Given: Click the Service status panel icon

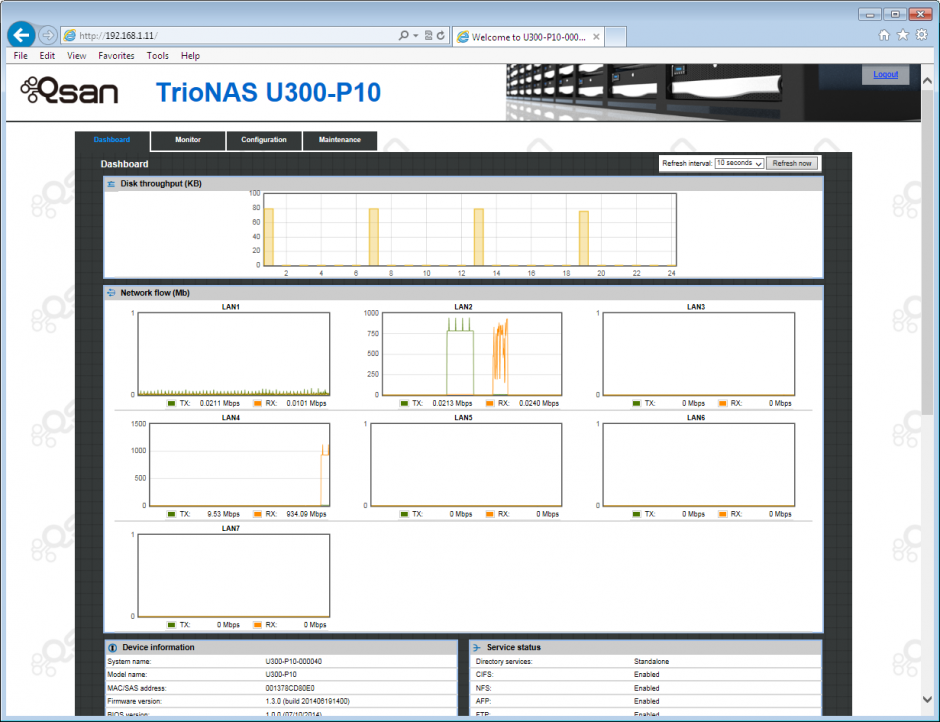Looking at the screenshot, I should click(x=477, y=648).
